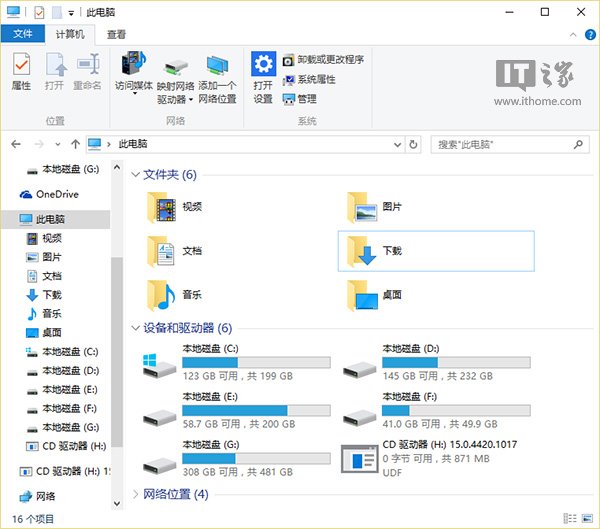This screenshot has width=600, height=529.
Task: Select the 视频 (Videos) folder
Action: (x=162, y=207)
